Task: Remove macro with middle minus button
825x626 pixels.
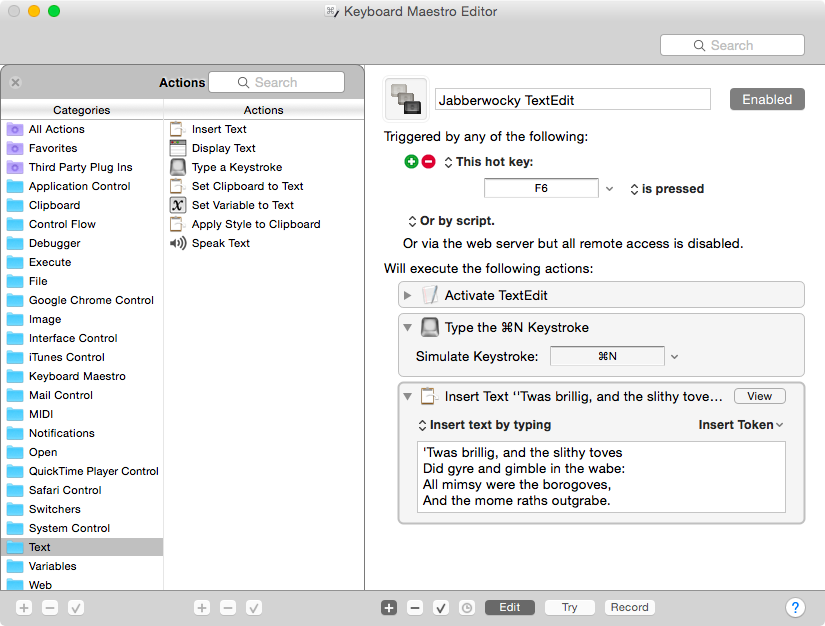Action: [x=228, y=608]
